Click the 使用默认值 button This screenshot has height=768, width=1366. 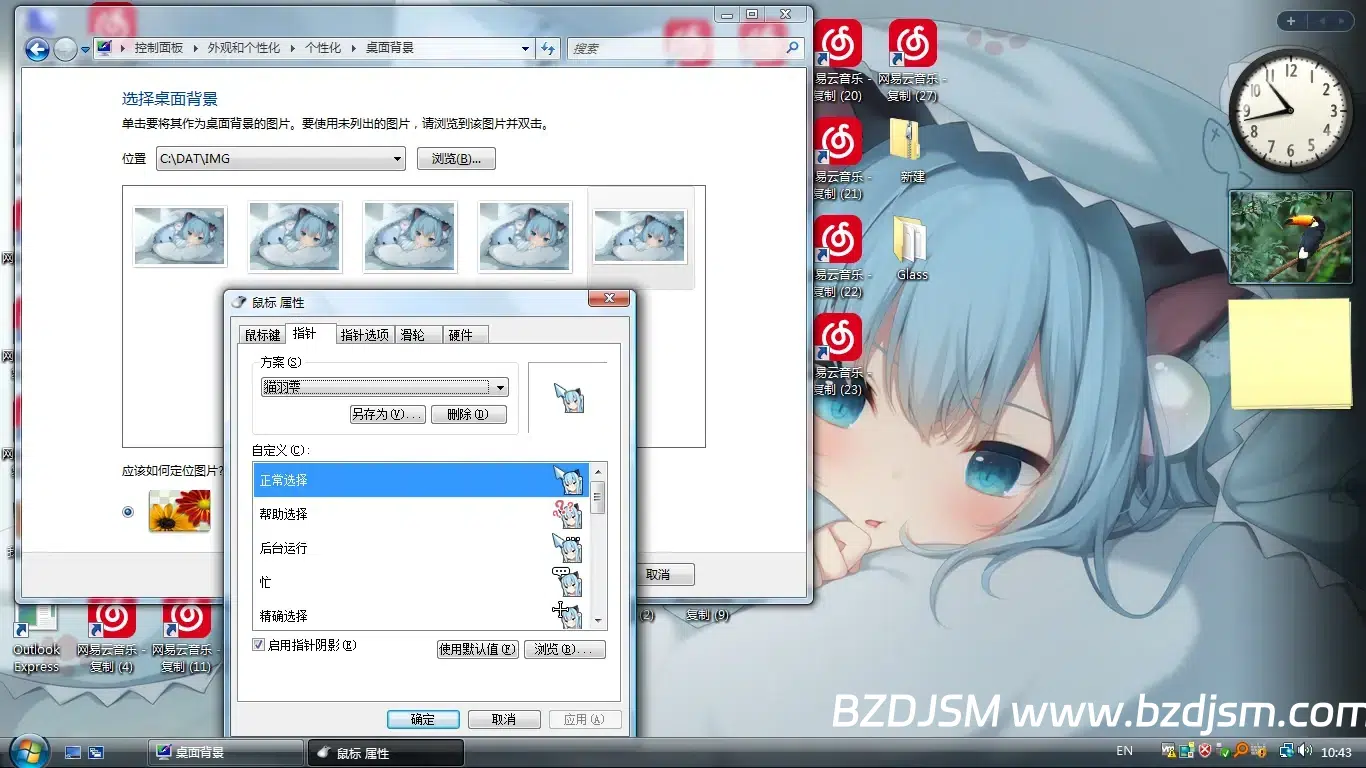pyautogui.click(x=478, y=649)
